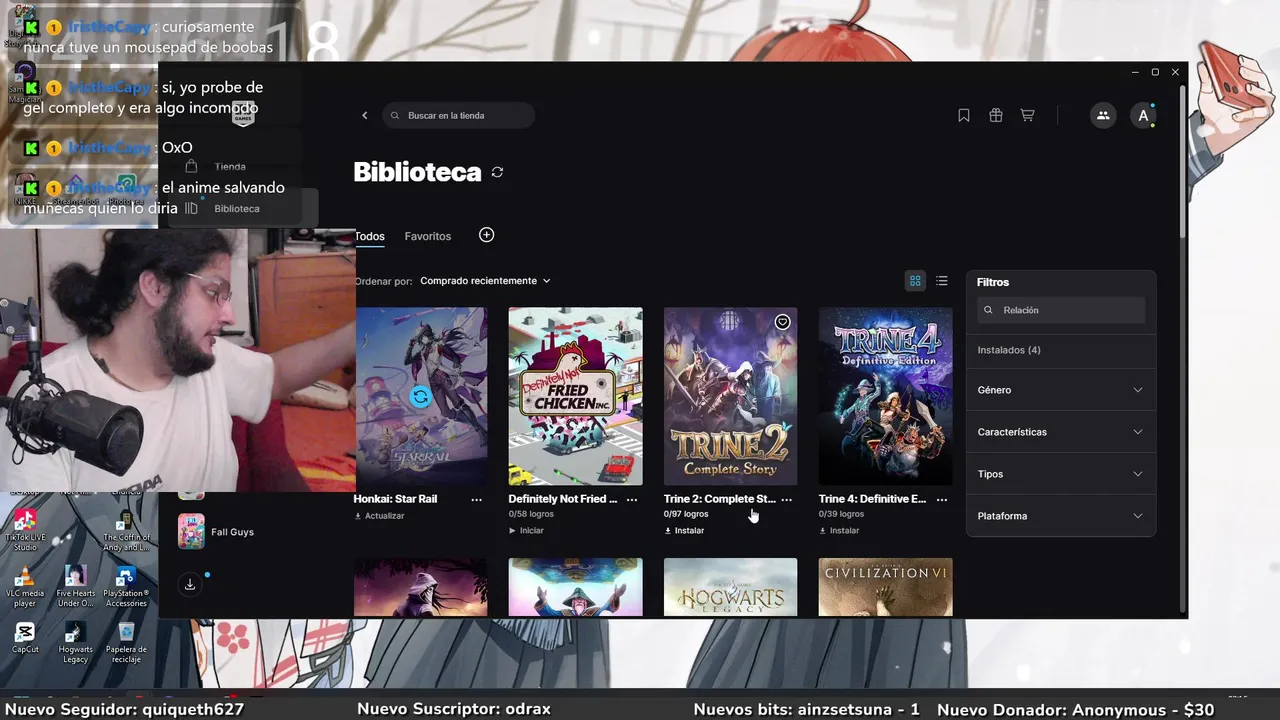Click the store search field

click(458, 116)
